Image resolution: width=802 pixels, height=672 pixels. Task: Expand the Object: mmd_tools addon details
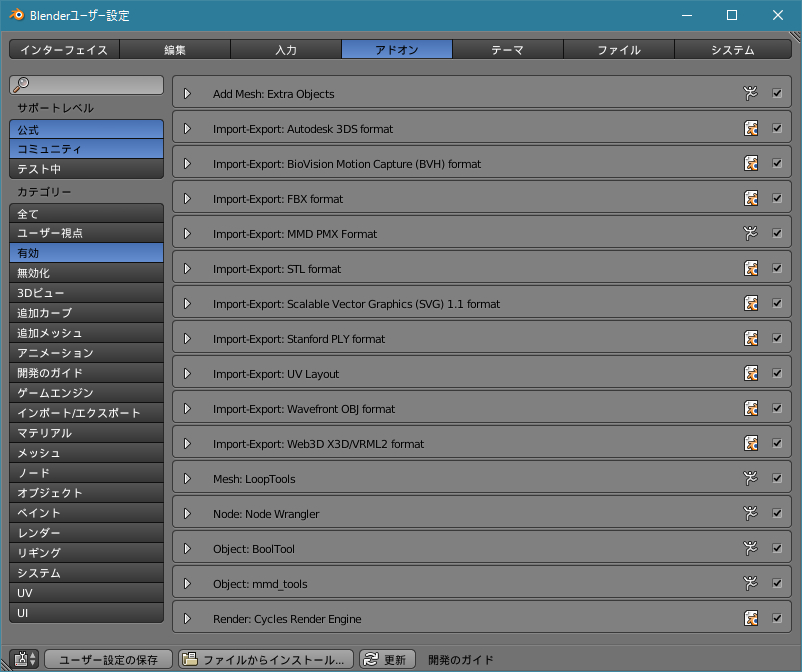[187, 584]
